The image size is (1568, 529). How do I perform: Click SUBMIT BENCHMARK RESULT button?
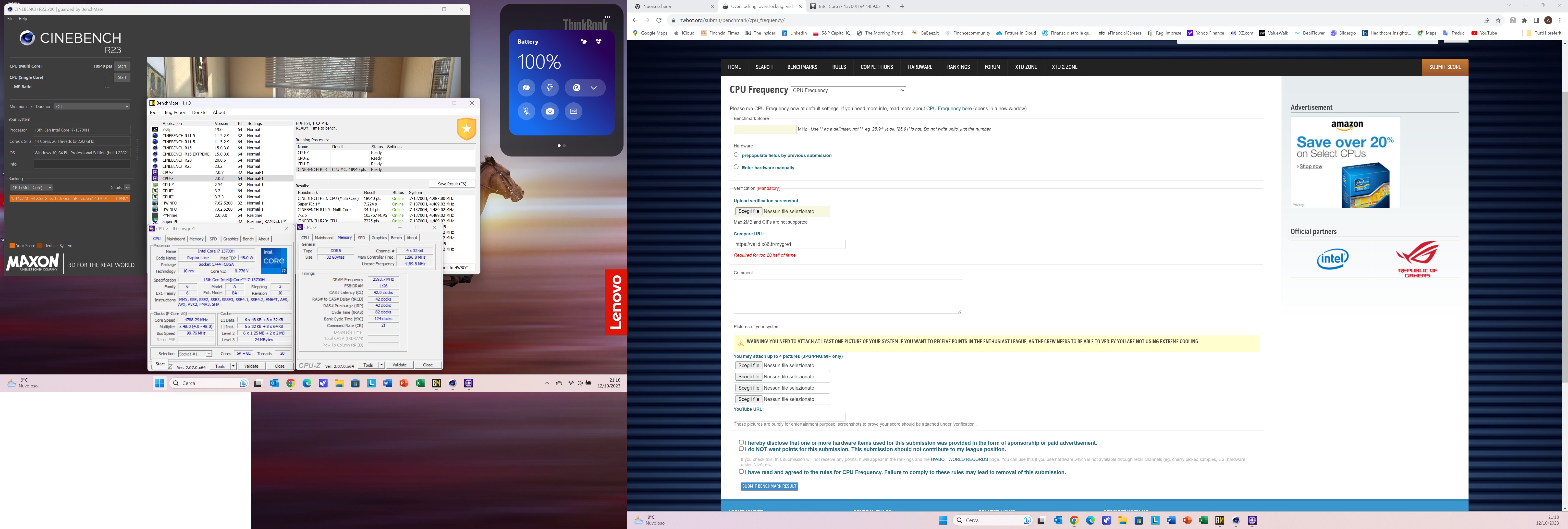click(769, 486)
